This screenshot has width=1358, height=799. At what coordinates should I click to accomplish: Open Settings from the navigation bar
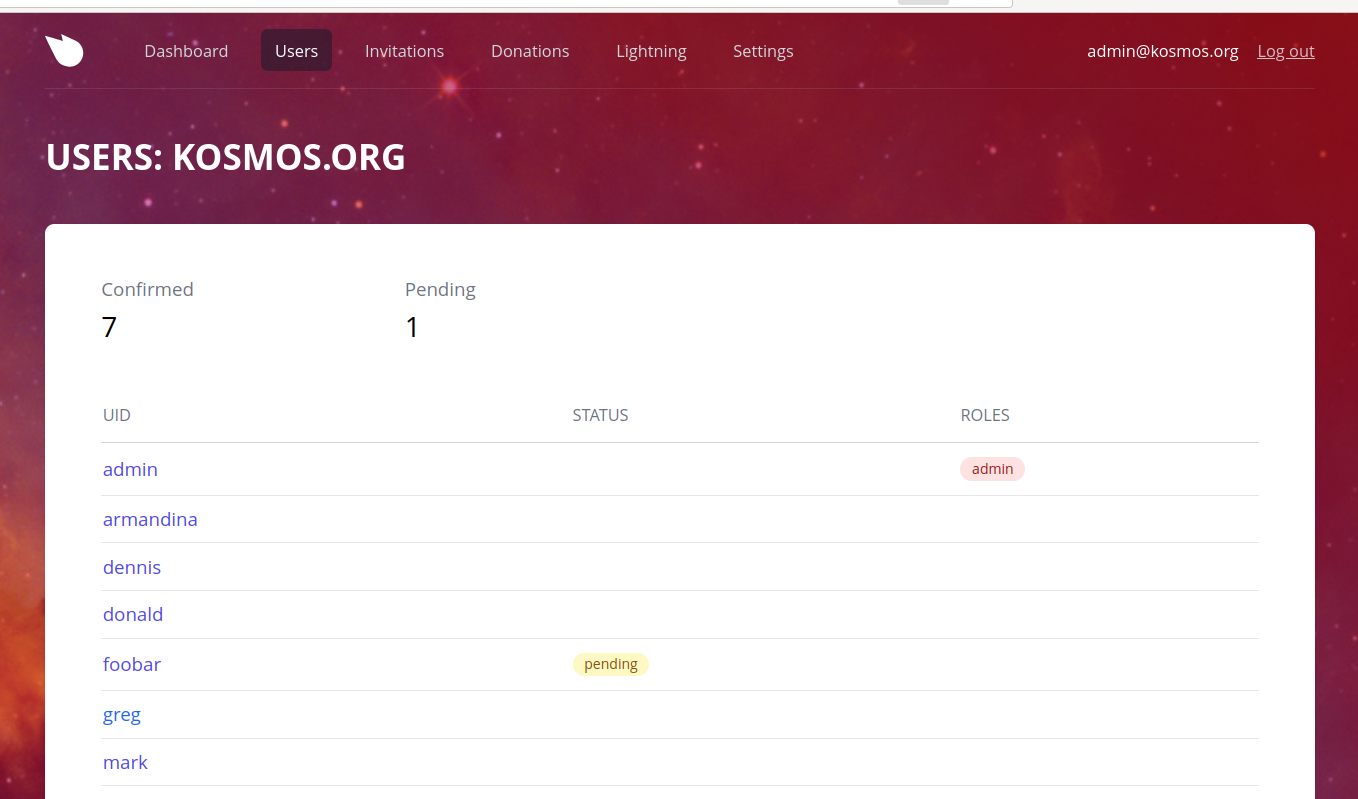click(x=763, y=51)
